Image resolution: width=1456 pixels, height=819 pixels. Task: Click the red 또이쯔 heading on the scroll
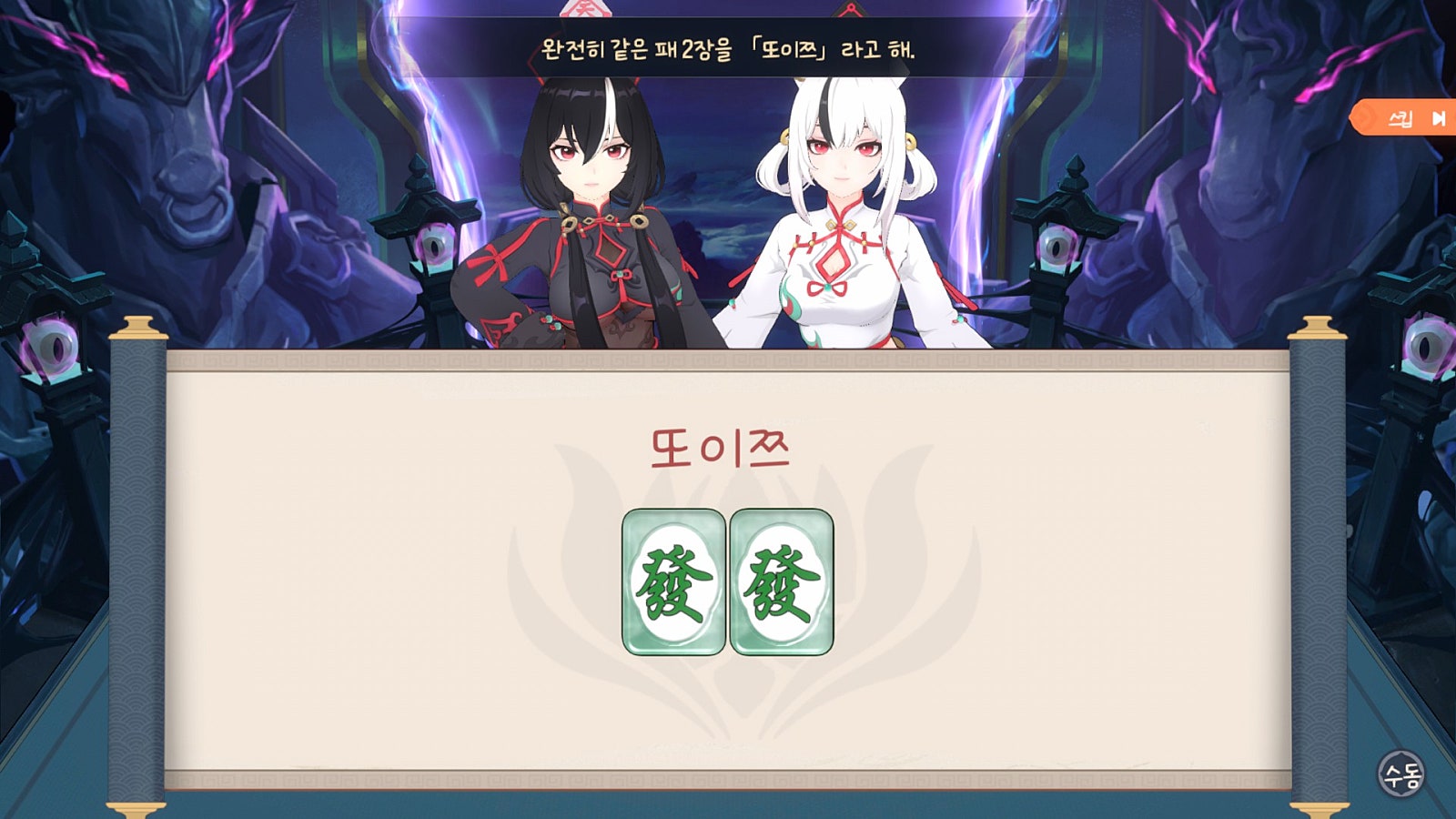tap(720, 449)
